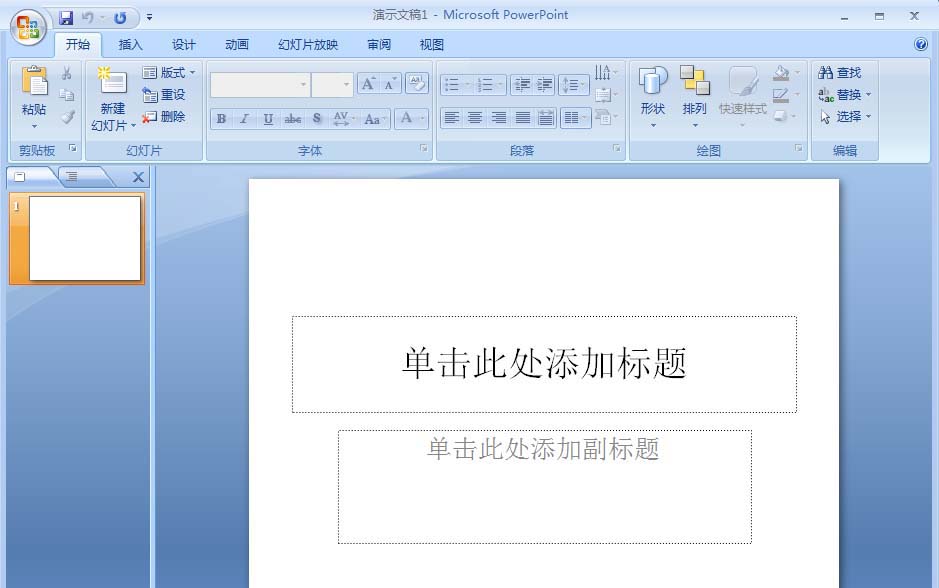The height and width of the screenshot is (588, 939).
Task: Cut selection with scissors icon
Action: 67,73
